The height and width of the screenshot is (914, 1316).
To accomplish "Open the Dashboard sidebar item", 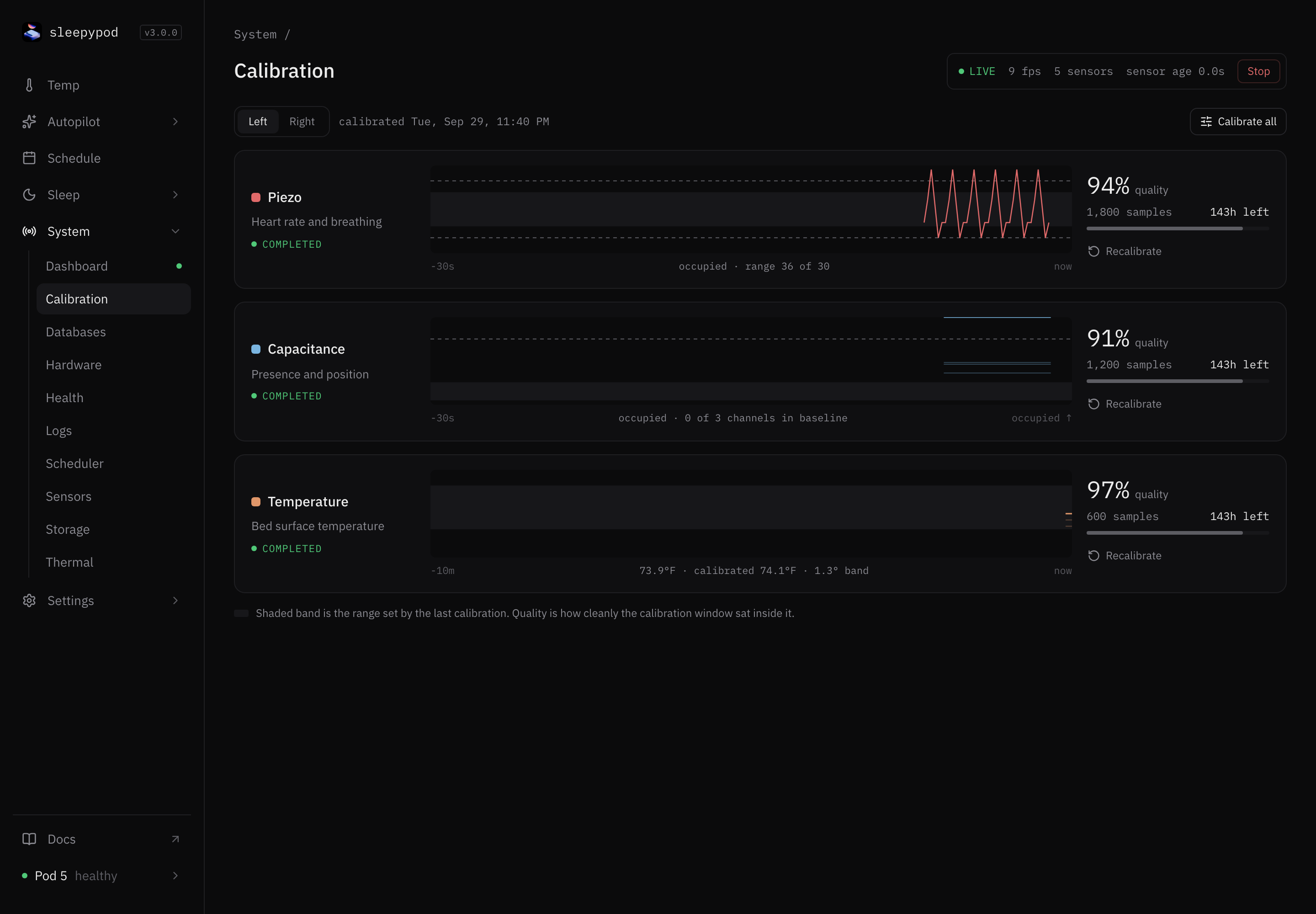I will pos(113,266).
